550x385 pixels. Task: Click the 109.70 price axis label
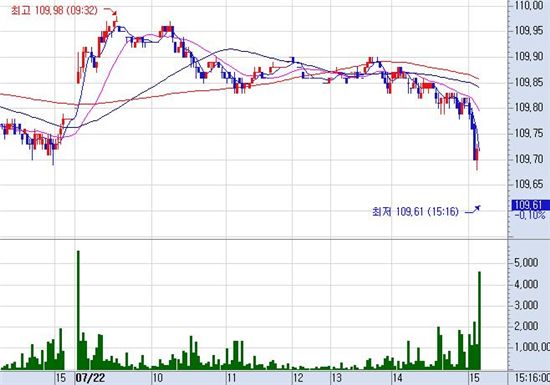click(529, 160)
